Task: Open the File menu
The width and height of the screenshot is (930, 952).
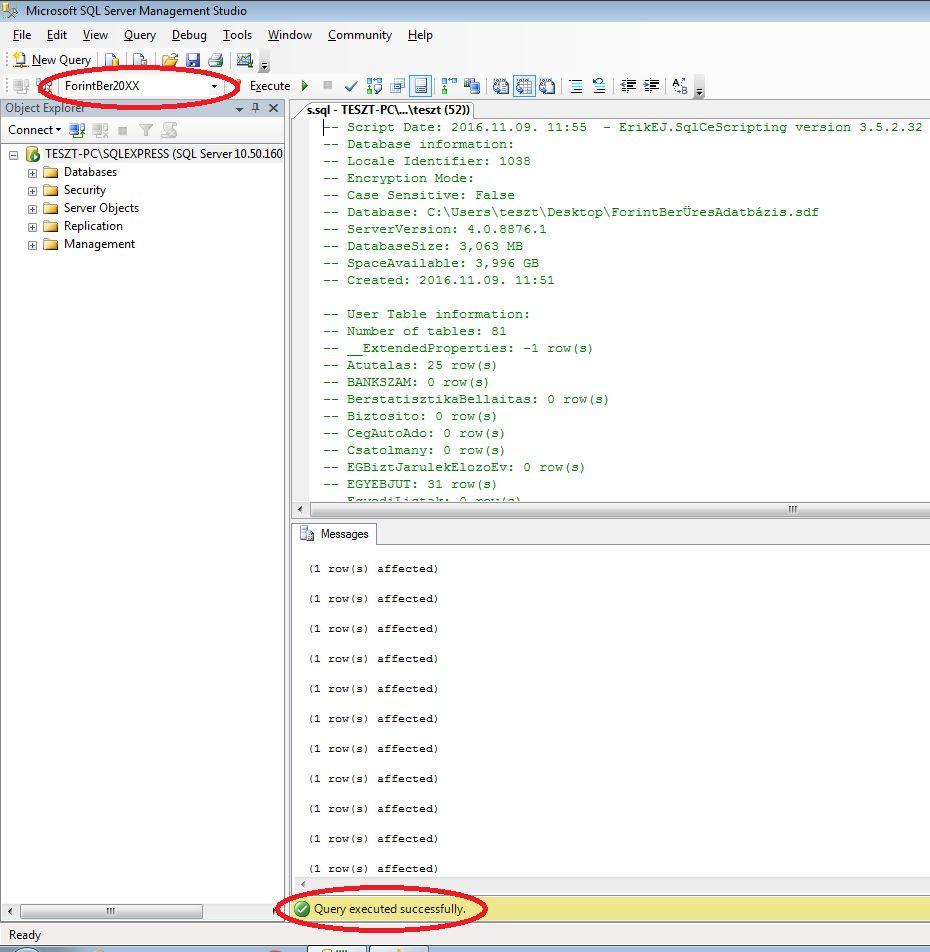Action: pos(22,35)
